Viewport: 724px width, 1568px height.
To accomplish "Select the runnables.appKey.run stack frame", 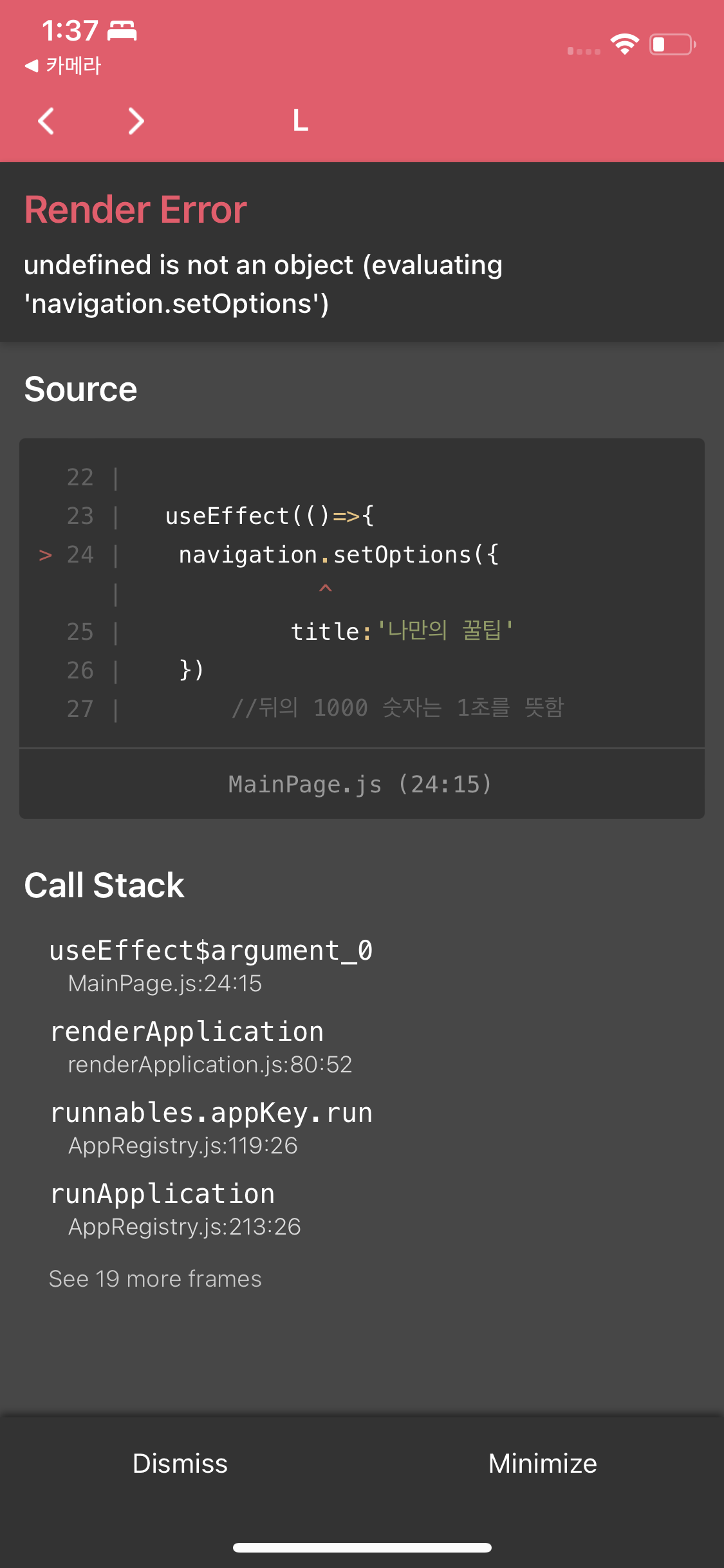I will [x=211, y=1127].
